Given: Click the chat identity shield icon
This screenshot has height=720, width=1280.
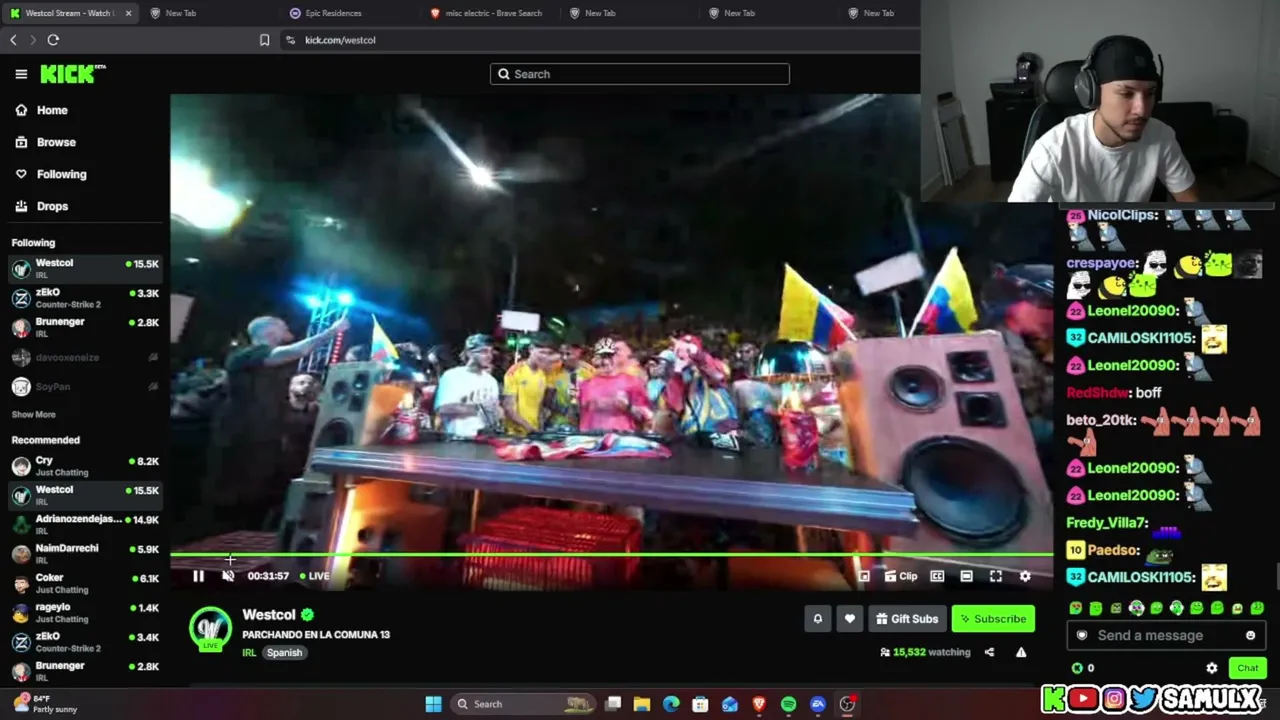Looking at the screenshot, I should [1081, 635].
